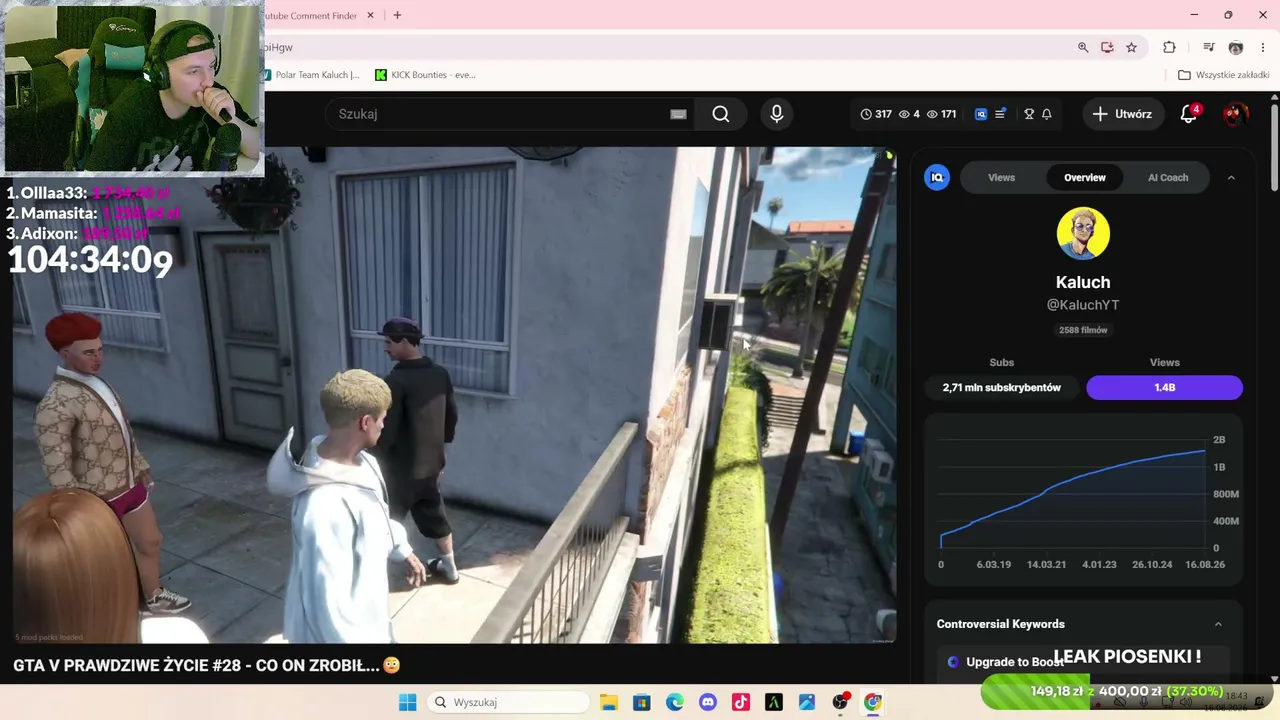The width and height of the screenshot is (1280, 720).
Task: Click the @KaluchYT channel handle
Action: click(1083, 305)
